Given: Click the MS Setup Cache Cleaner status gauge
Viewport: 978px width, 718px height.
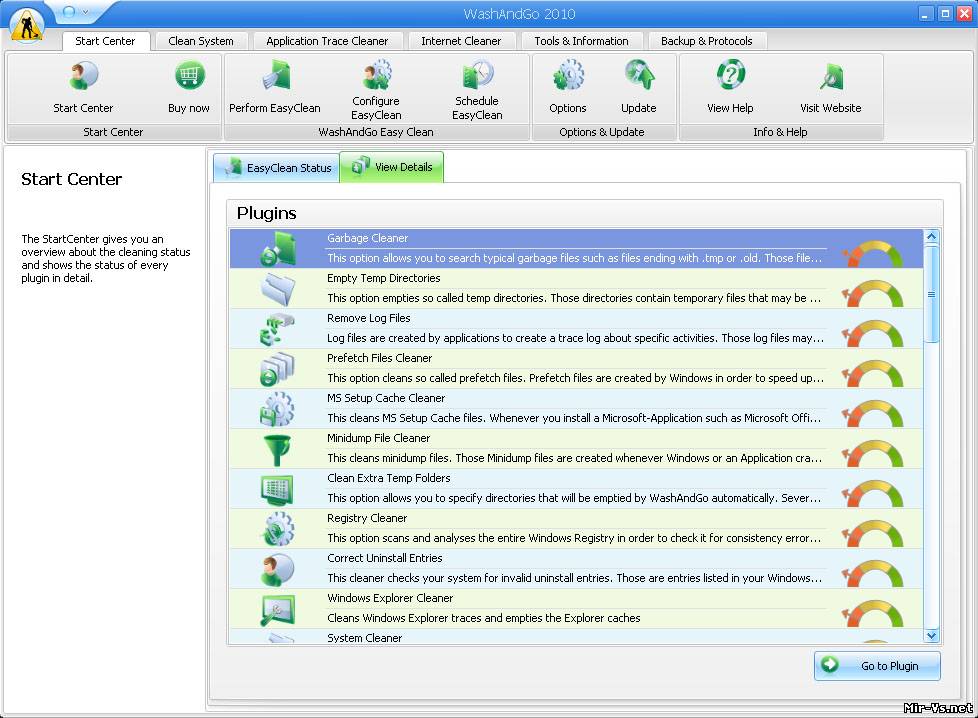Looking at the screenshot, I should (x=873, y=413).
